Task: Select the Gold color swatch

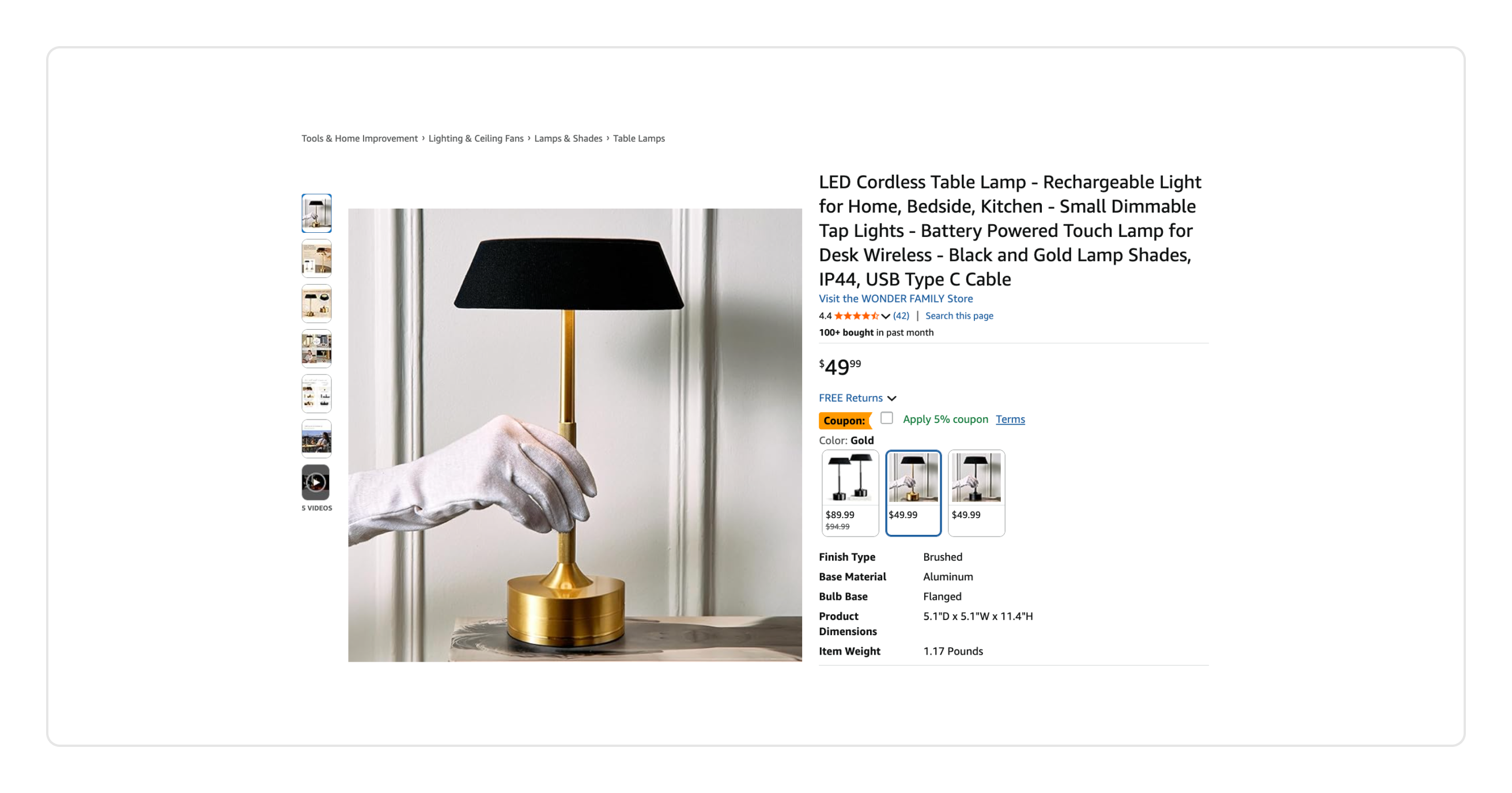Action: click(x=913, y=493)
